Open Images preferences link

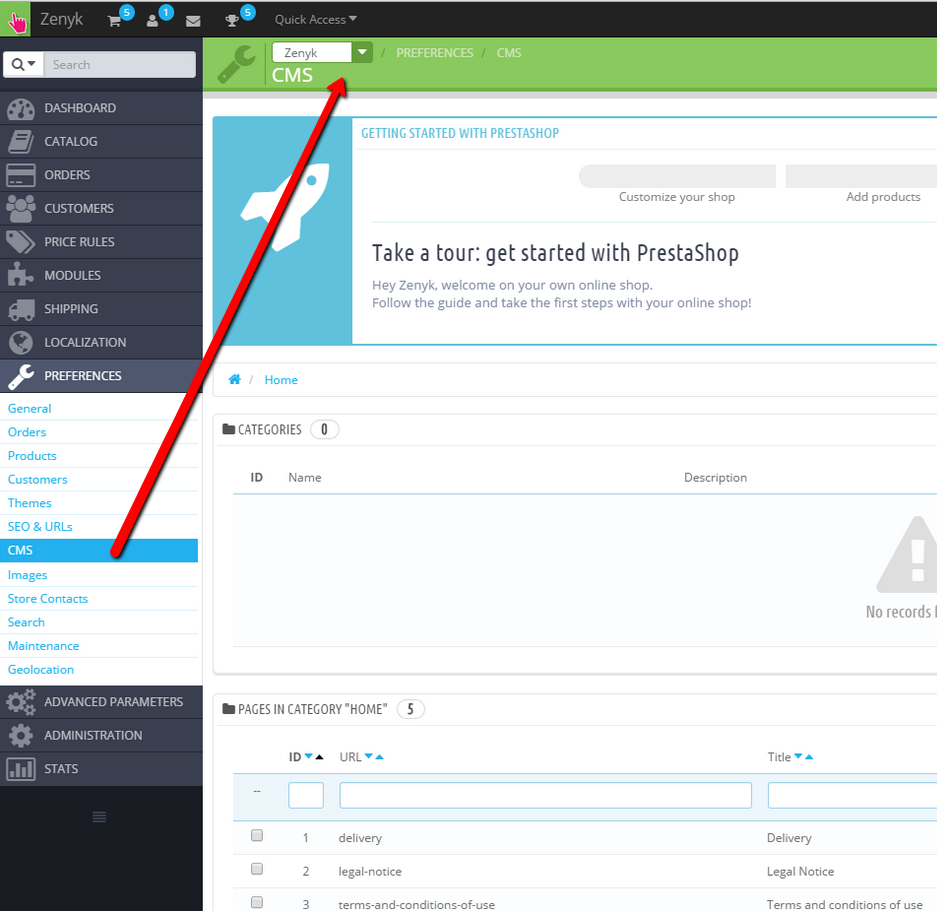click(x=27, y=575)
